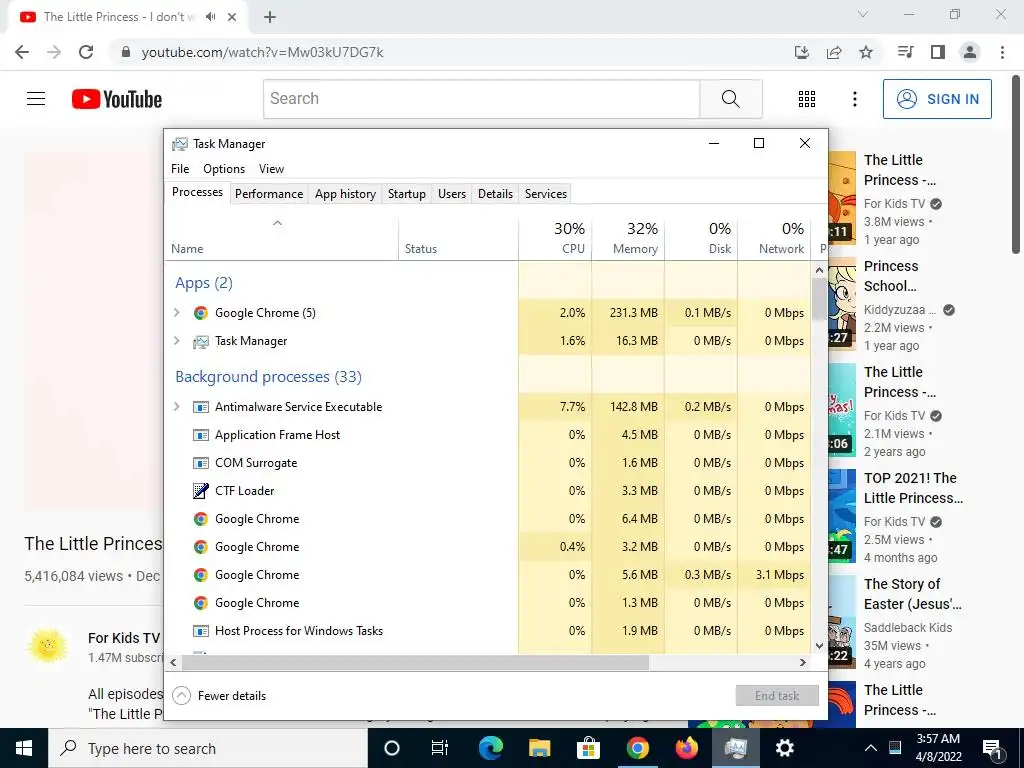Image resolution: width=1024 pixels, height=768 pixels.
Task: Click the Chrome address bar URL
Action: (x=263, y=52)
